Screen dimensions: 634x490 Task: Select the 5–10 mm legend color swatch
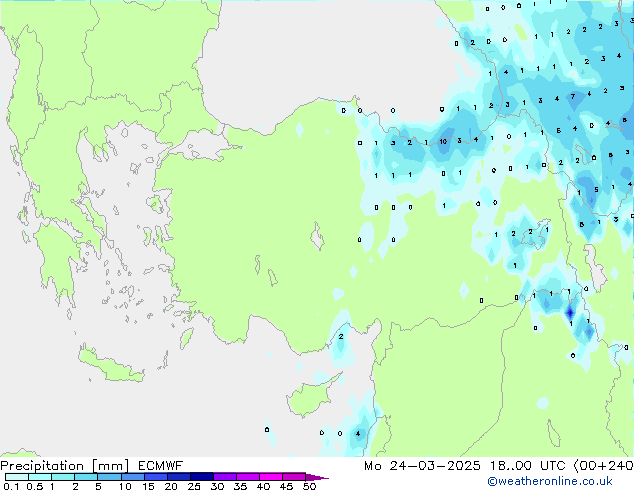[109, 477]
